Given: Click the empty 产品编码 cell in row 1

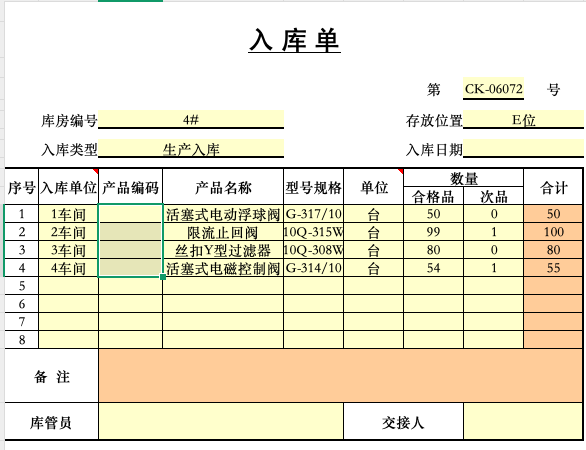Looking at the screenshot, I should coord(130,214).
